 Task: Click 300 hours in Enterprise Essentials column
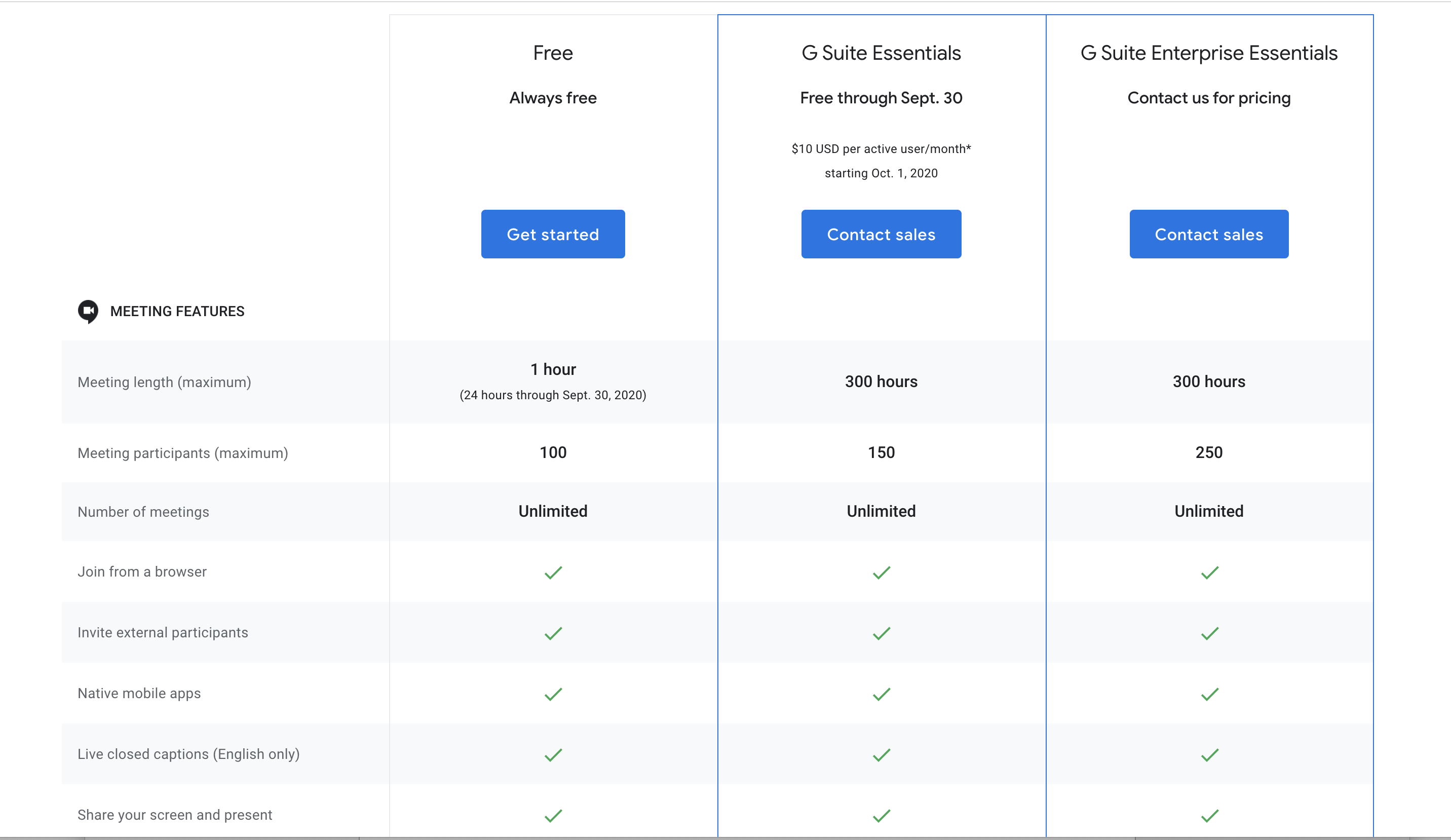(x=1209, y=381)
